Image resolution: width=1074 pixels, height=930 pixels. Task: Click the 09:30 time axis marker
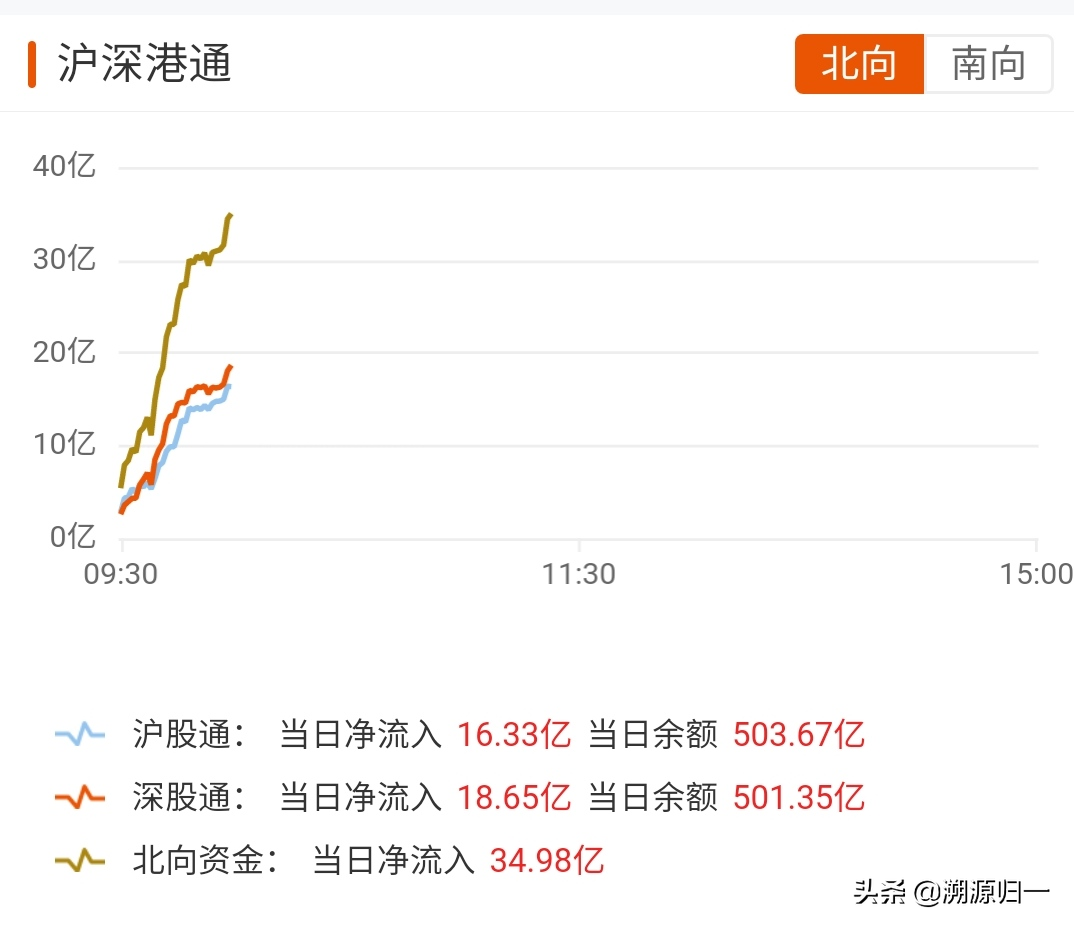tap(121, 574)
